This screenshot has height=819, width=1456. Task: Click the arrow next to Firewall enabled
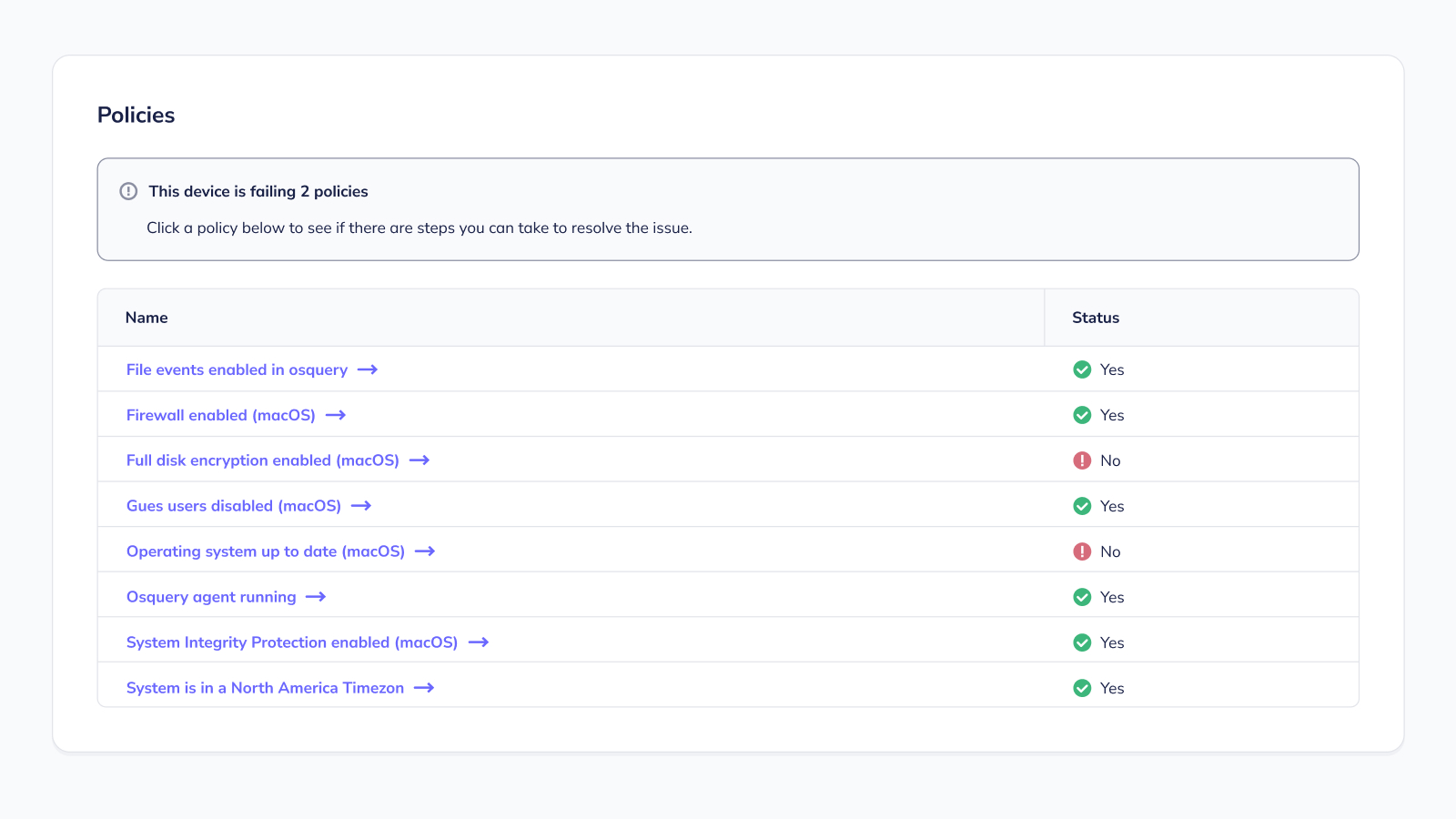336,415
